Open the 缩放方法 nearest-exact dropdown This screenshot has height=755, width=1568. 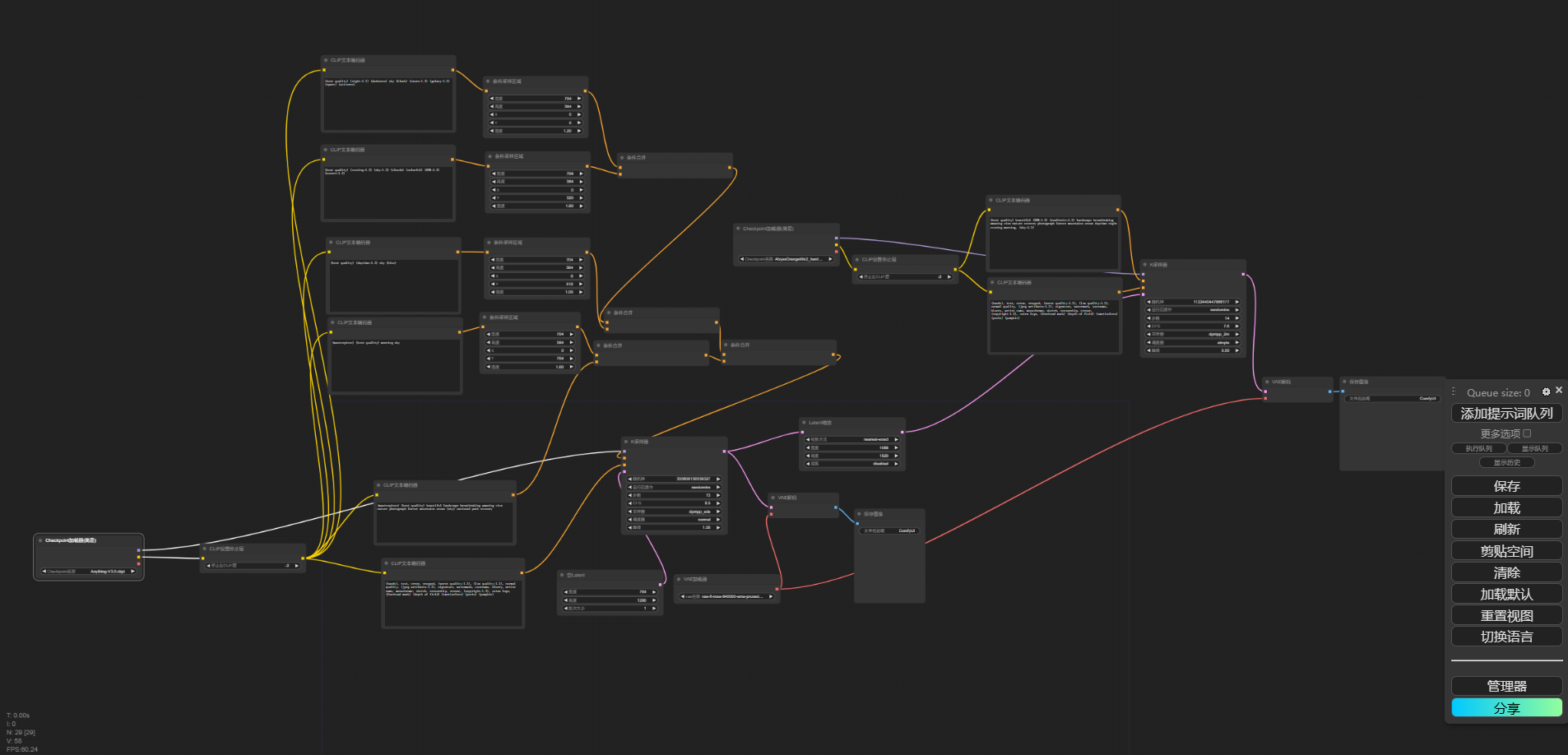click(x=851, y=439)
